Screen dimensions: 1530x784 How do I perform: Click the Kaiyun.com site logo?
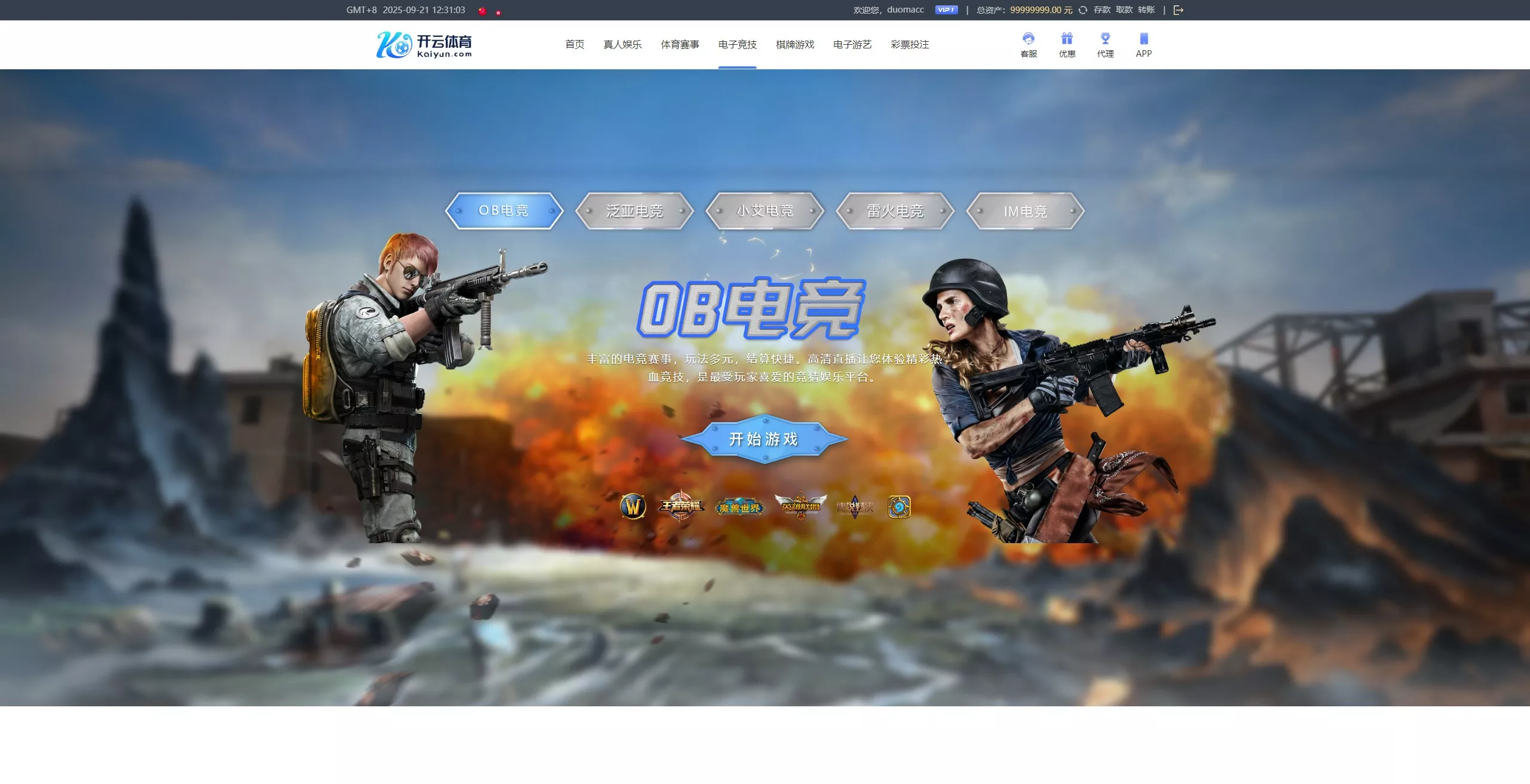(424, 45)
